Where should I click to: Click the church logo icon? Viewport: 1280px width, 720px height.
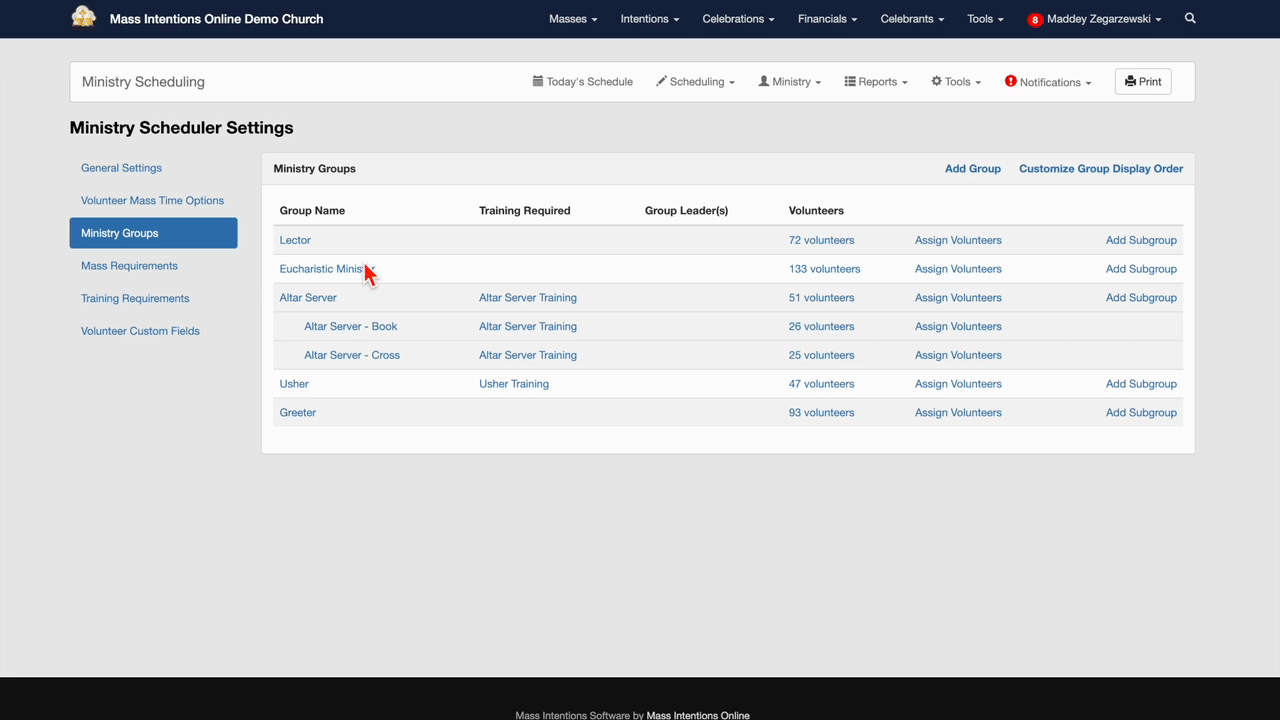coord(84,17)
